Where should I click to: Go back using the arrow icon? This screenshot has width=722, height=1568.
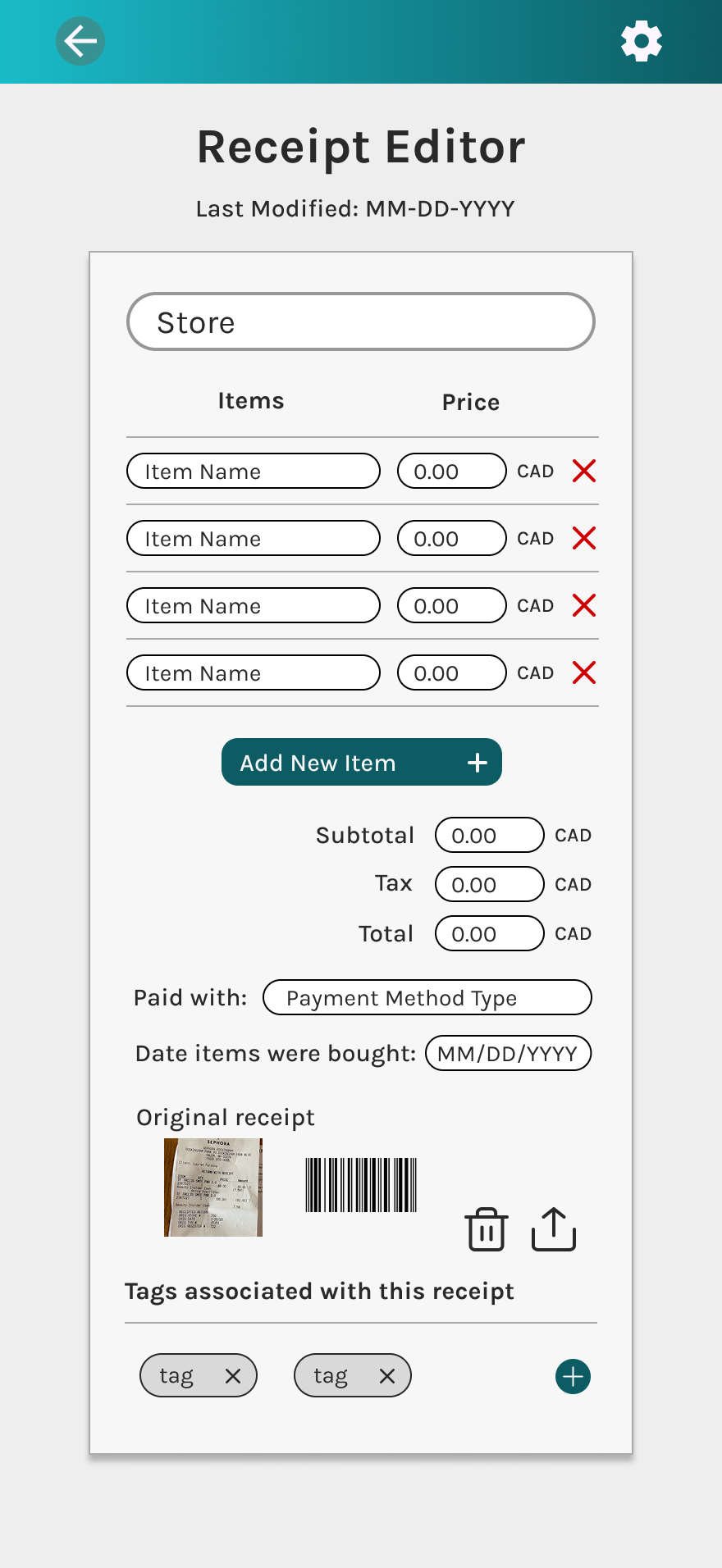[x=80, y=41]
